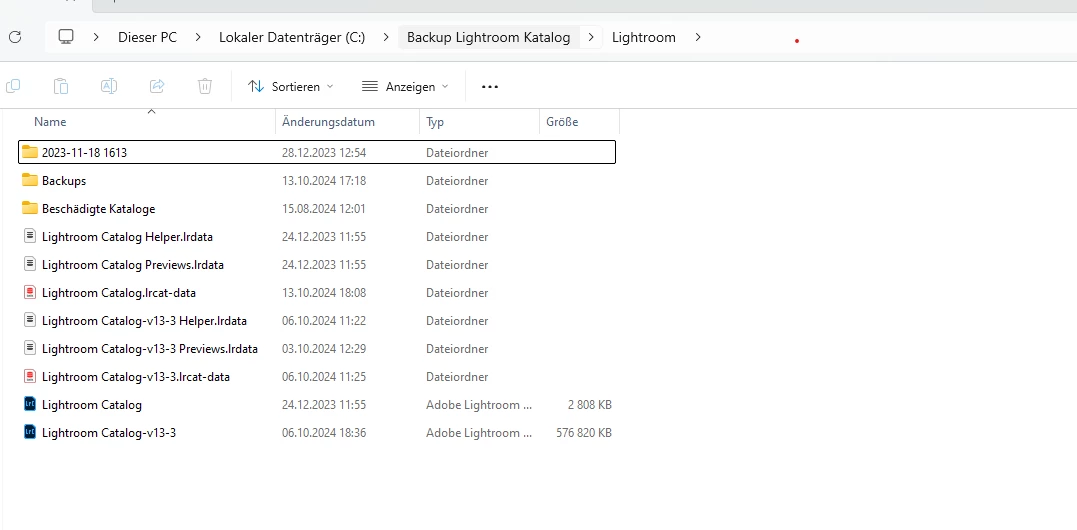Navigate to Dieser PC in breadcrumb

(148, 37)
